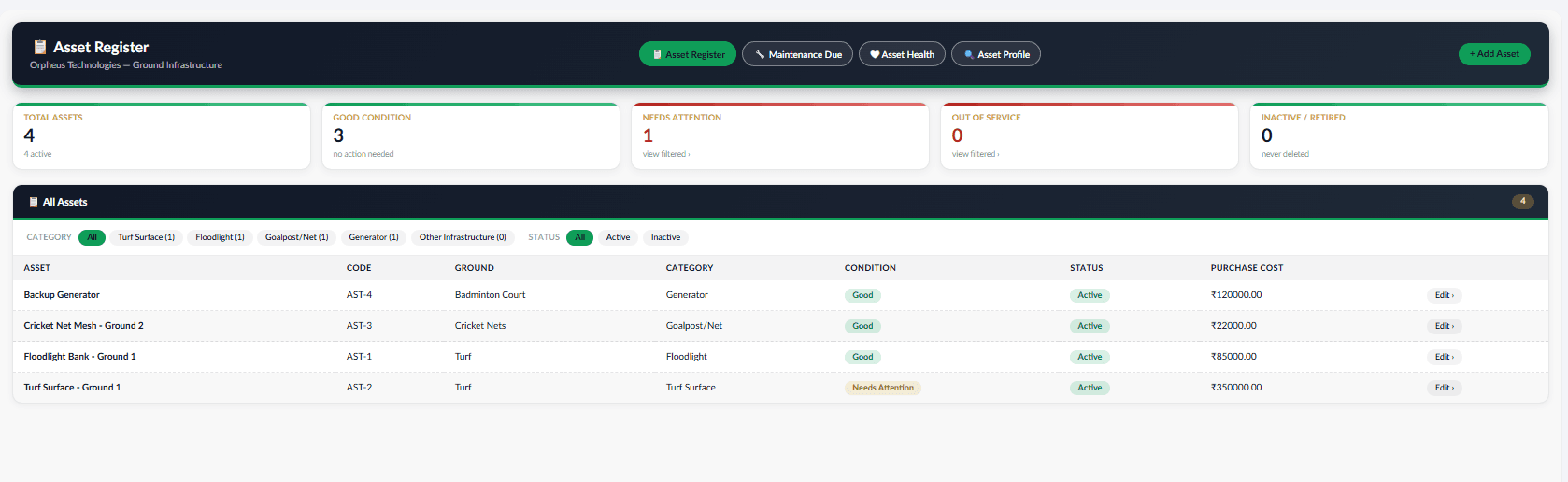Select the All category filter chip
1568x482 pixels.
[92, 237]
